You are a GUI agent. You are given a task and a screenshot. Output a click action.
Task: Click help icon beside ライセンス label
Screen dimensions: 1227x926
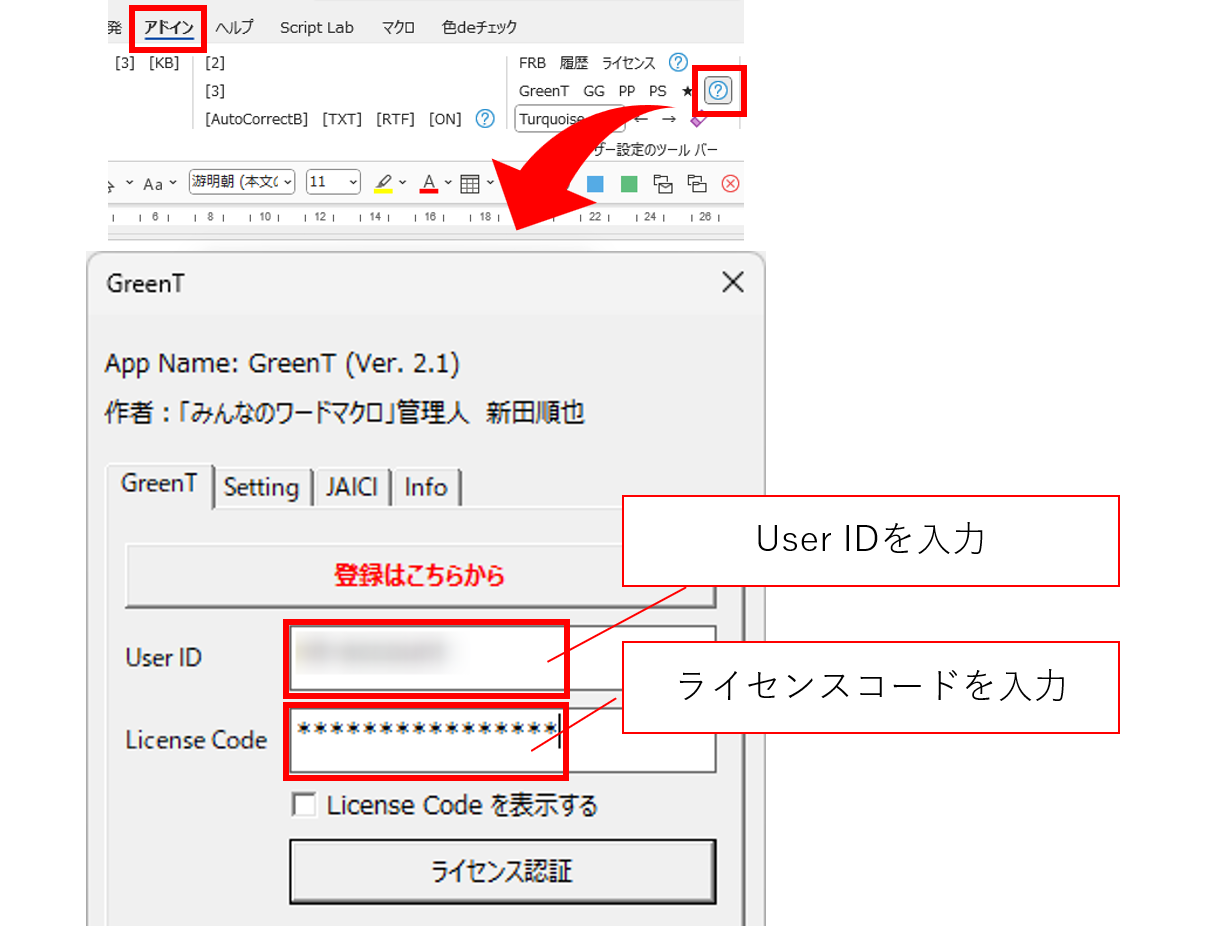coord(678,63)
